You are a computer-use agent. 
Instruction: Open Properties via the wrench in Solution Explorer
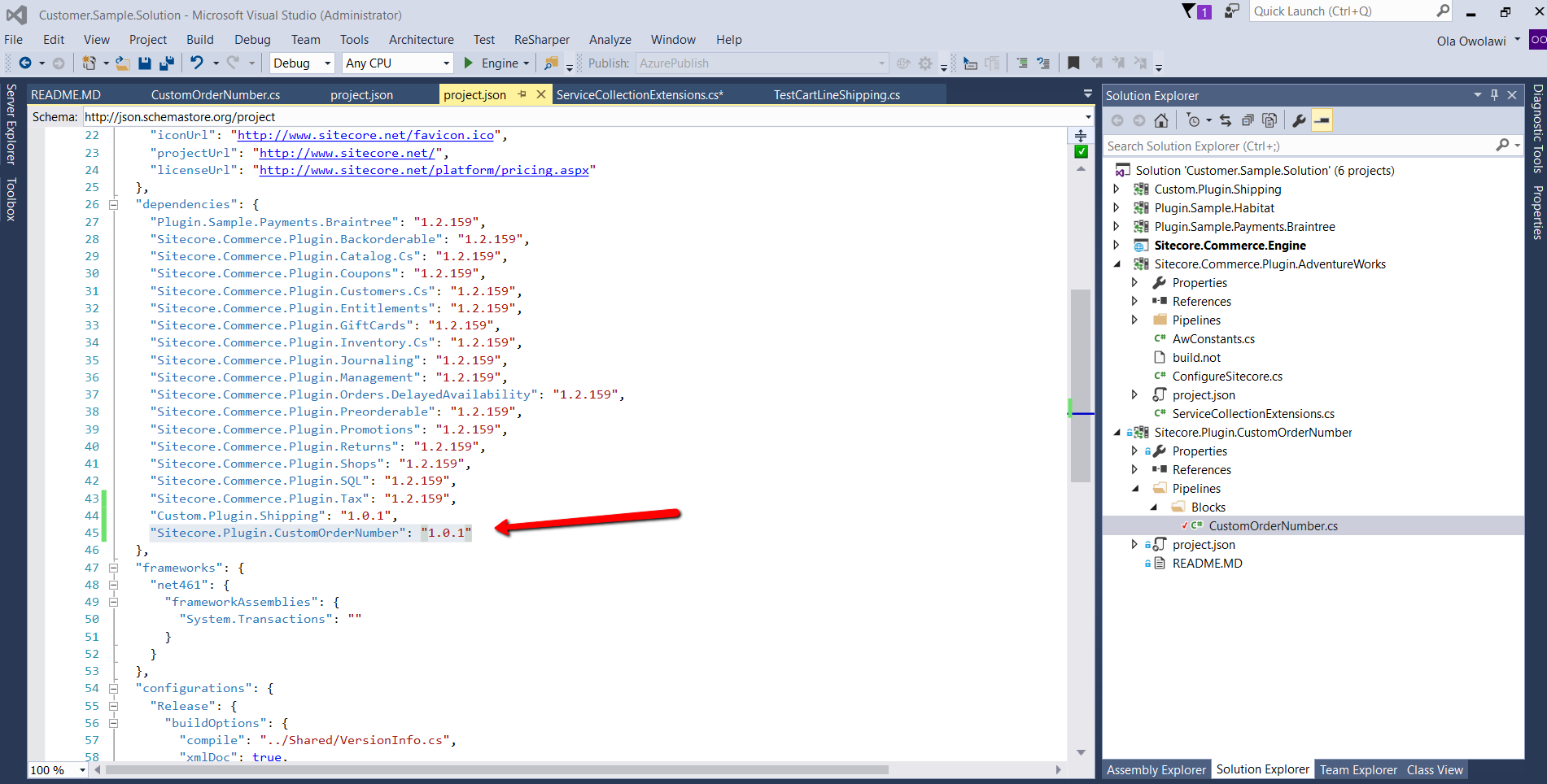click(x=1300, y=120)
